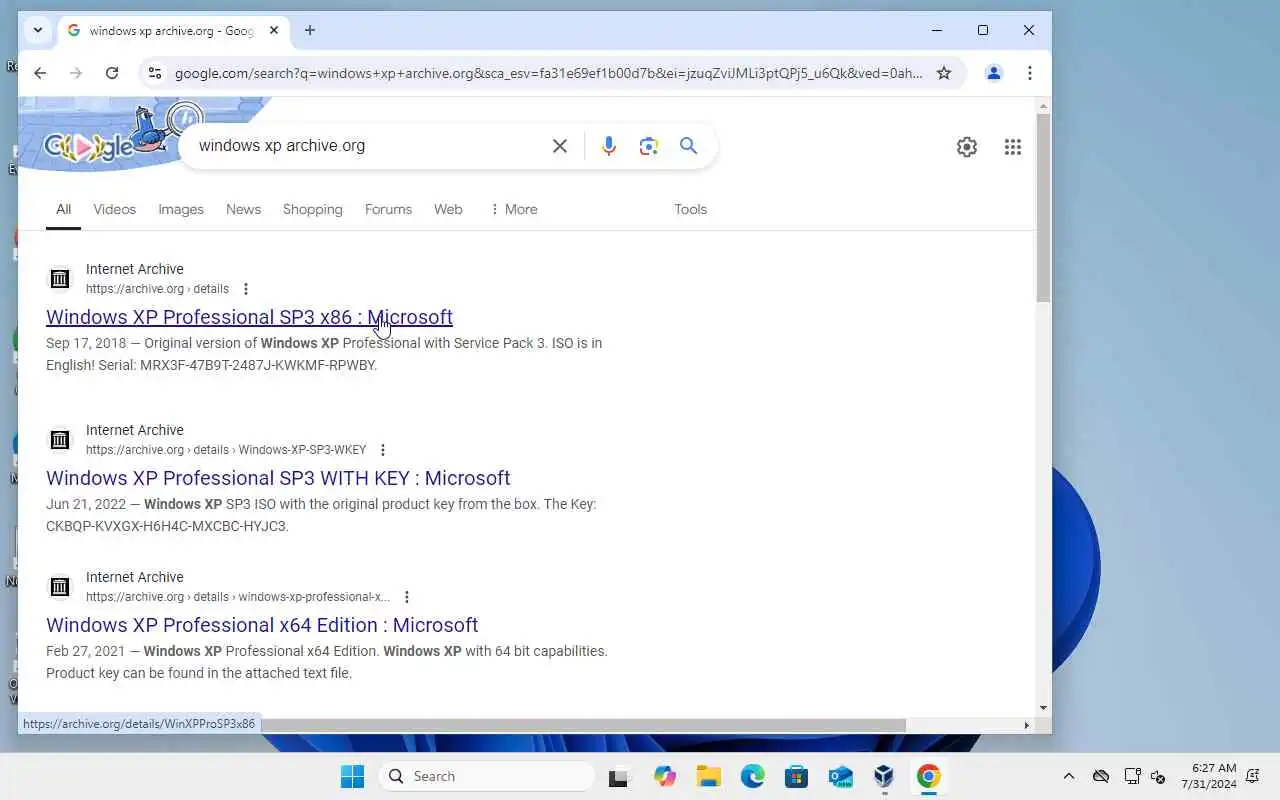
Task: Switch to Forums results tab
Action: tap(388, 209)
